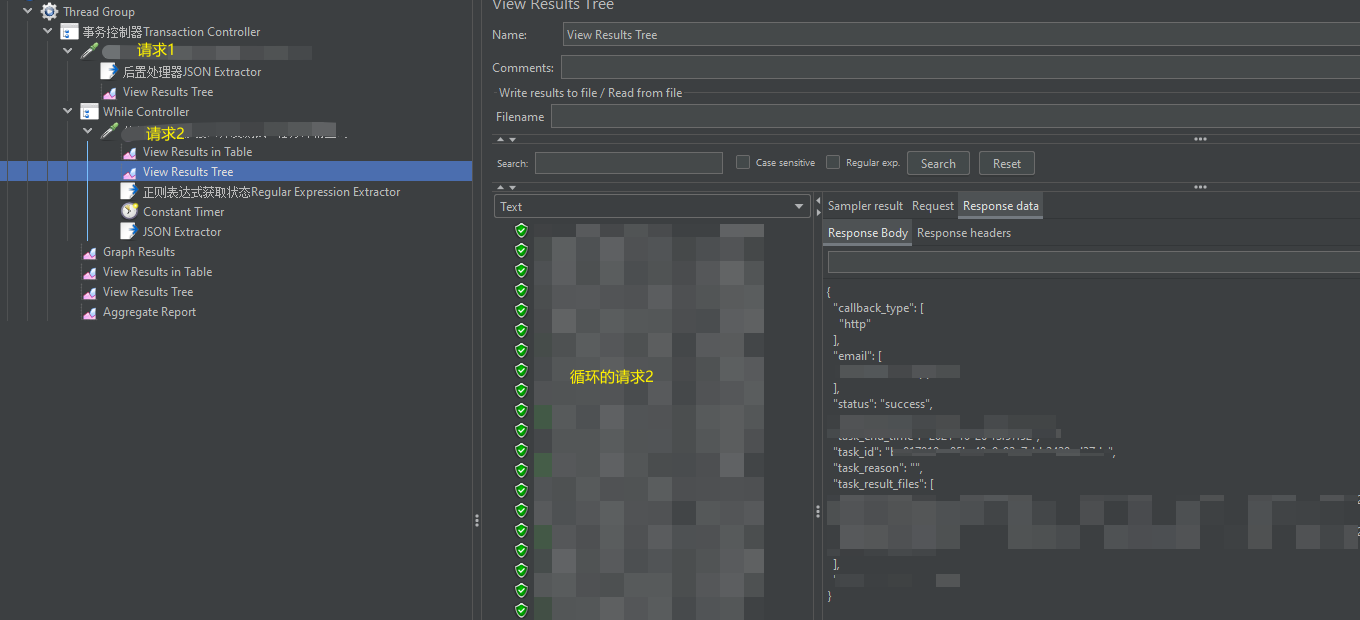Open the Response headers sub-tab
The image size is (1360, 620).
tap(964, 233)
